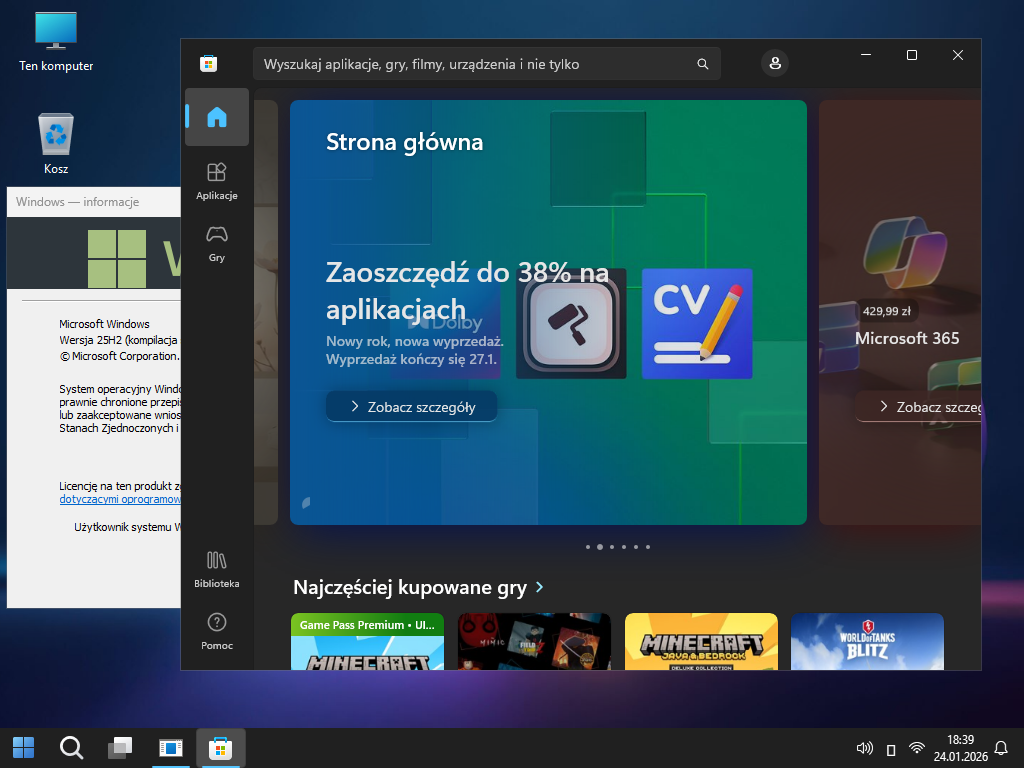1024x768 pixels.
Task: Click the volume icon in system tray
Action: tap(865, 748)
